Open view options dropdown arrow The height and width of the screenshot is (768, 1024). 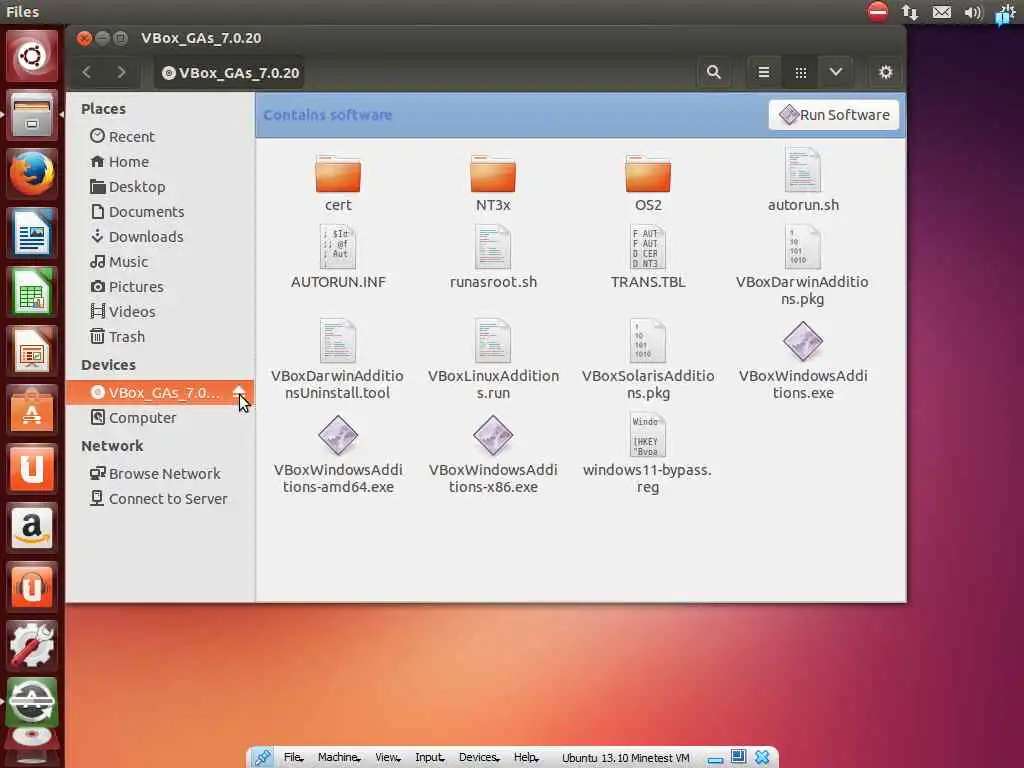(x=836, y=72)
